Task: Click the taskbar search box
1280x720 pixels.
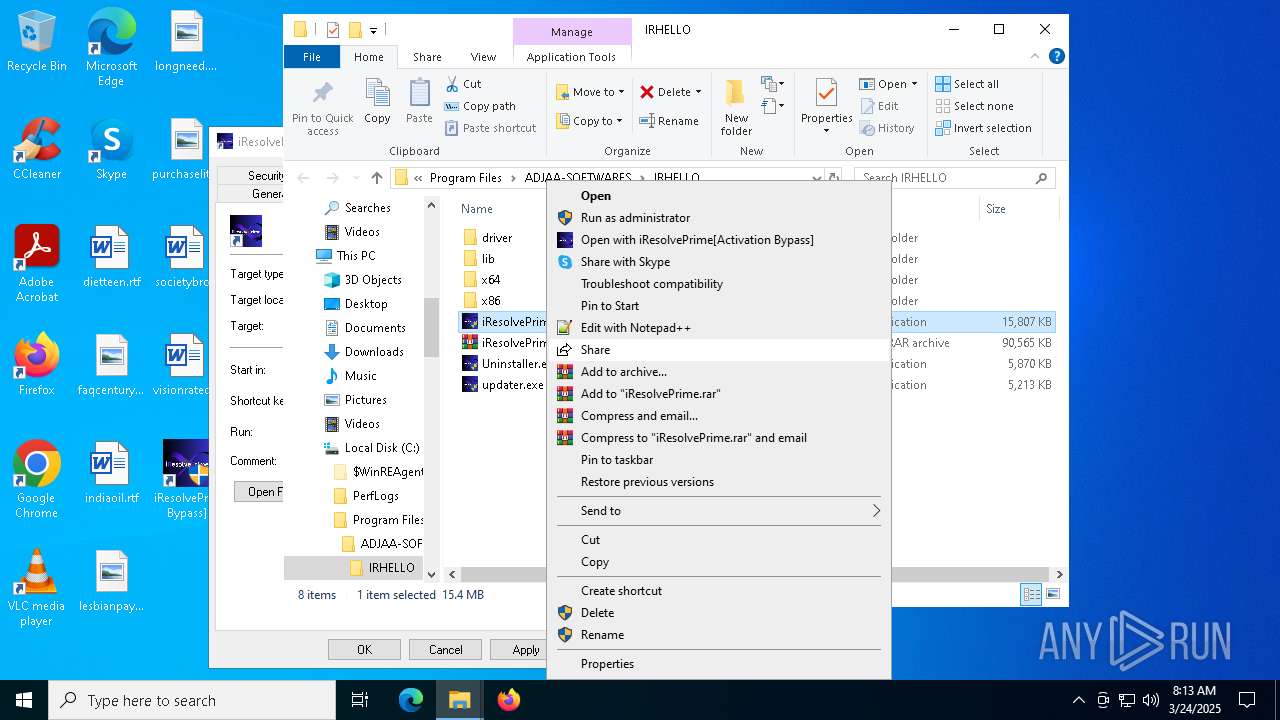Action: tap(192, 700)
